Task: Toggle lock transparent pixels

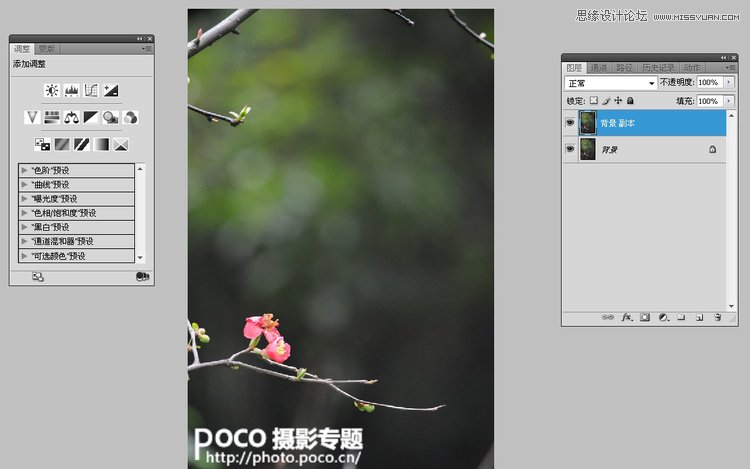Action: click(x=594, y=100)
